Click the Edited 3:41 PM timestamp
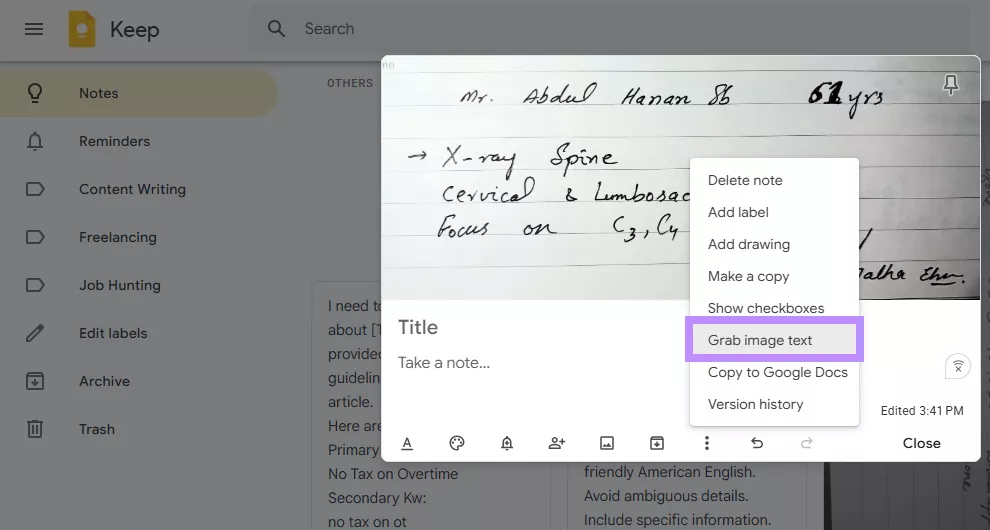Image resolution: width=990 pixels, height=530 pixels. point(922,411)
